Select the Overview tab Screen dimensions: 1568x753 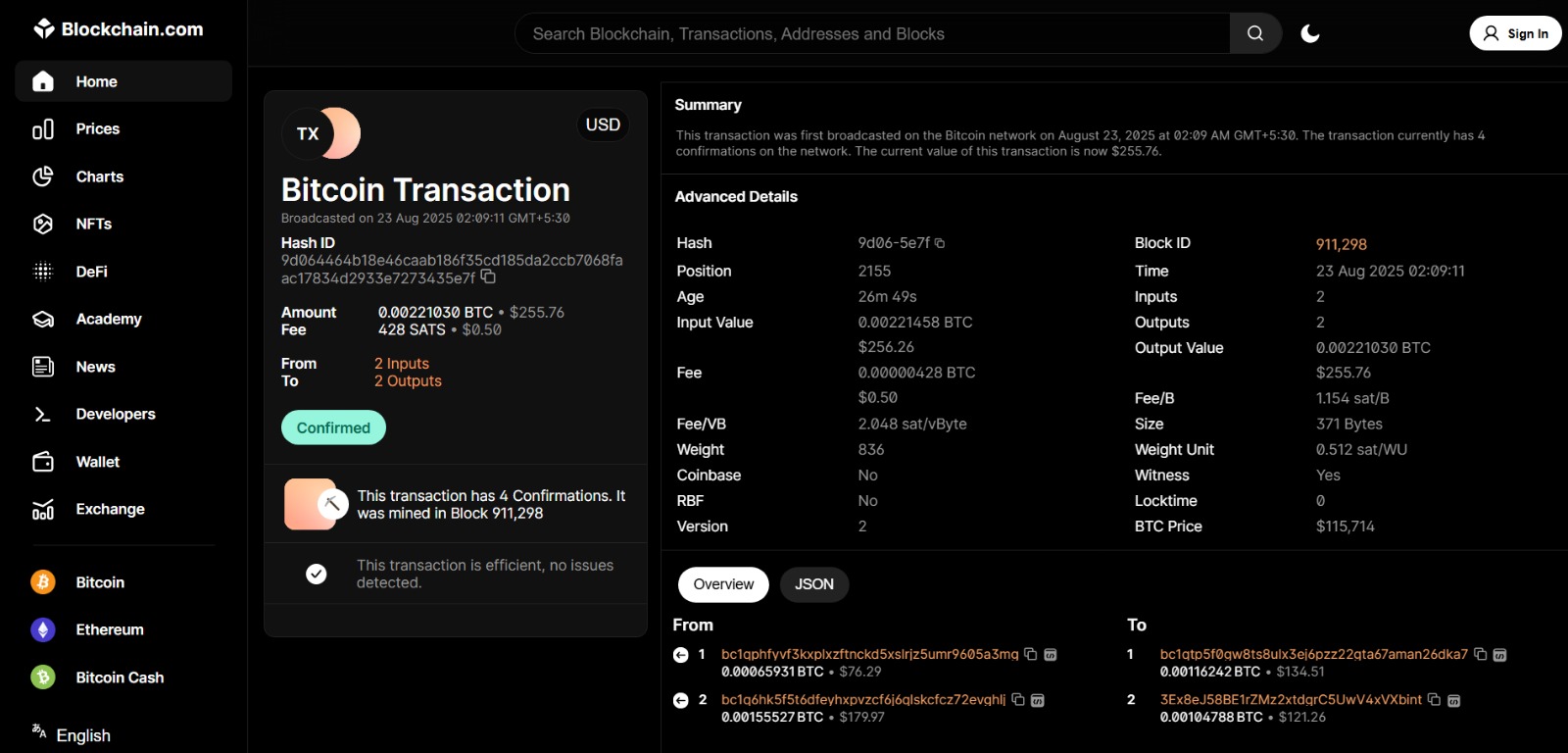(723, 584)
